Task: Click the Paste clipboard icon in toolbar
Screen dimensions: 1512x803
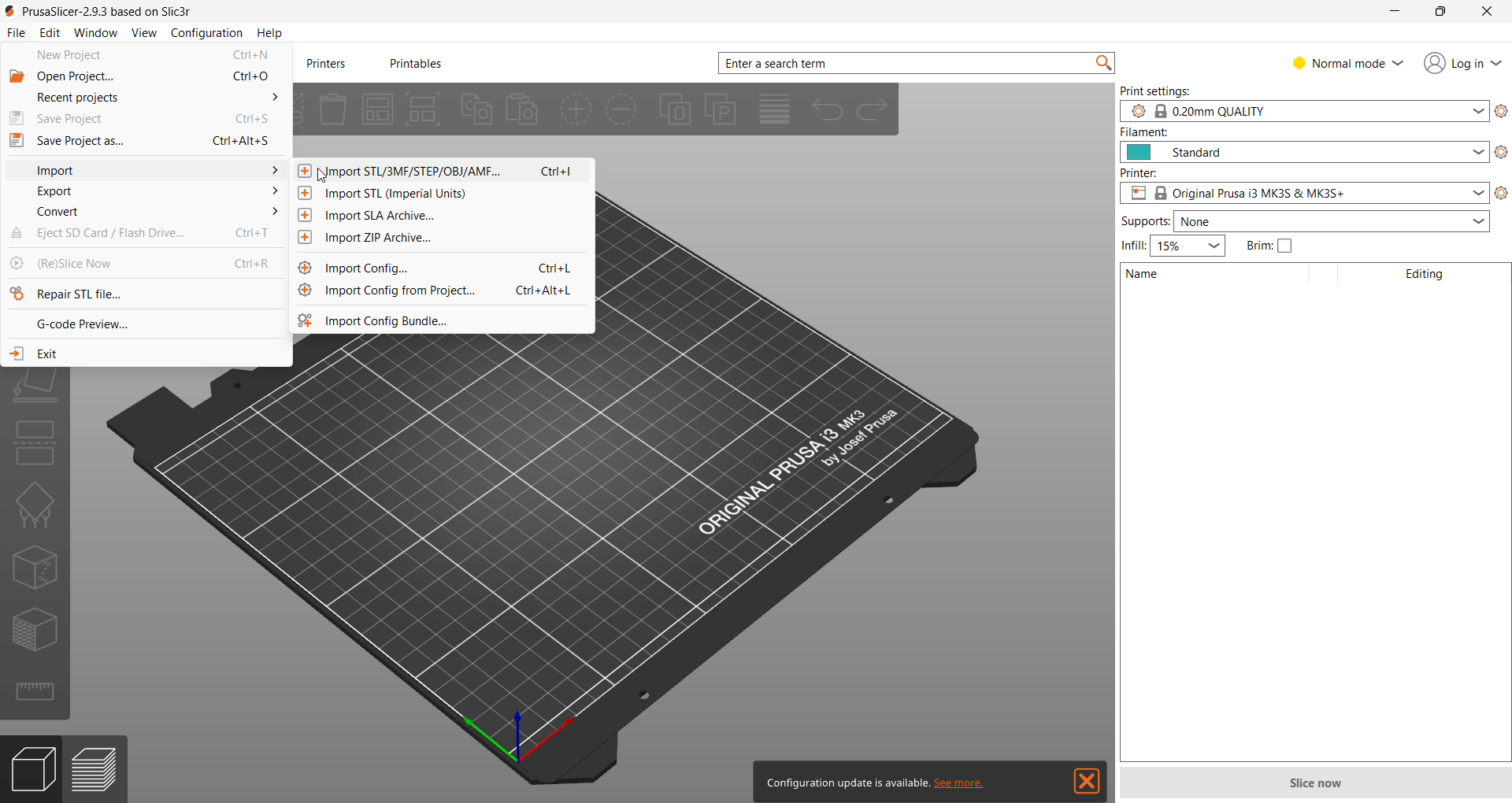Action: pyautogui.click(x=522, y=109)
